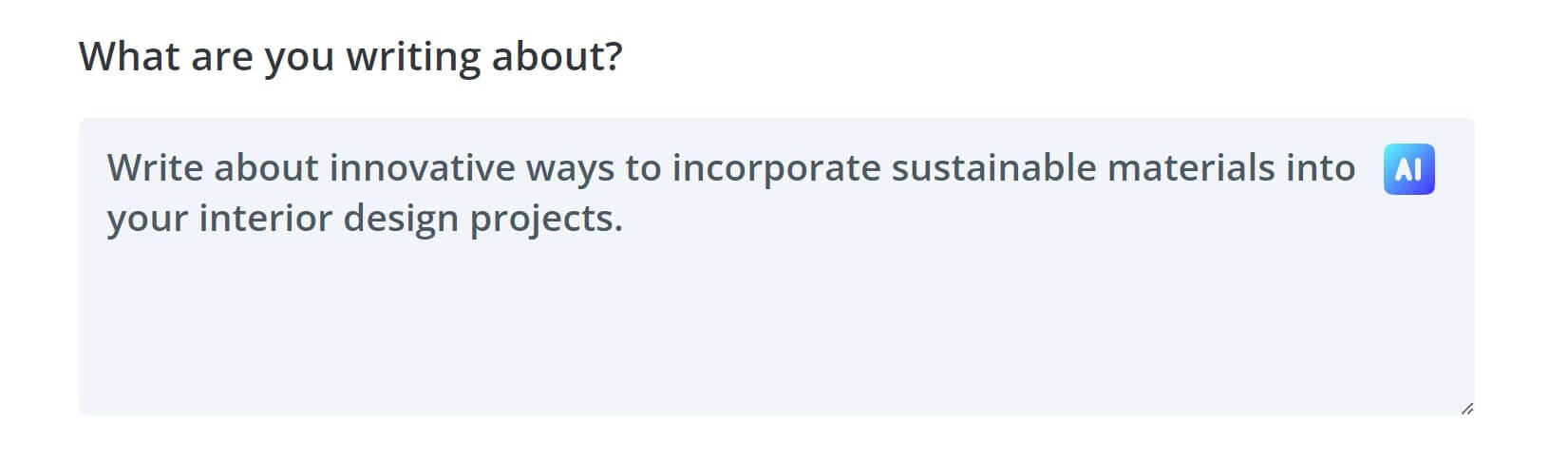Click the word "What" in the heading

click(129, 57)
